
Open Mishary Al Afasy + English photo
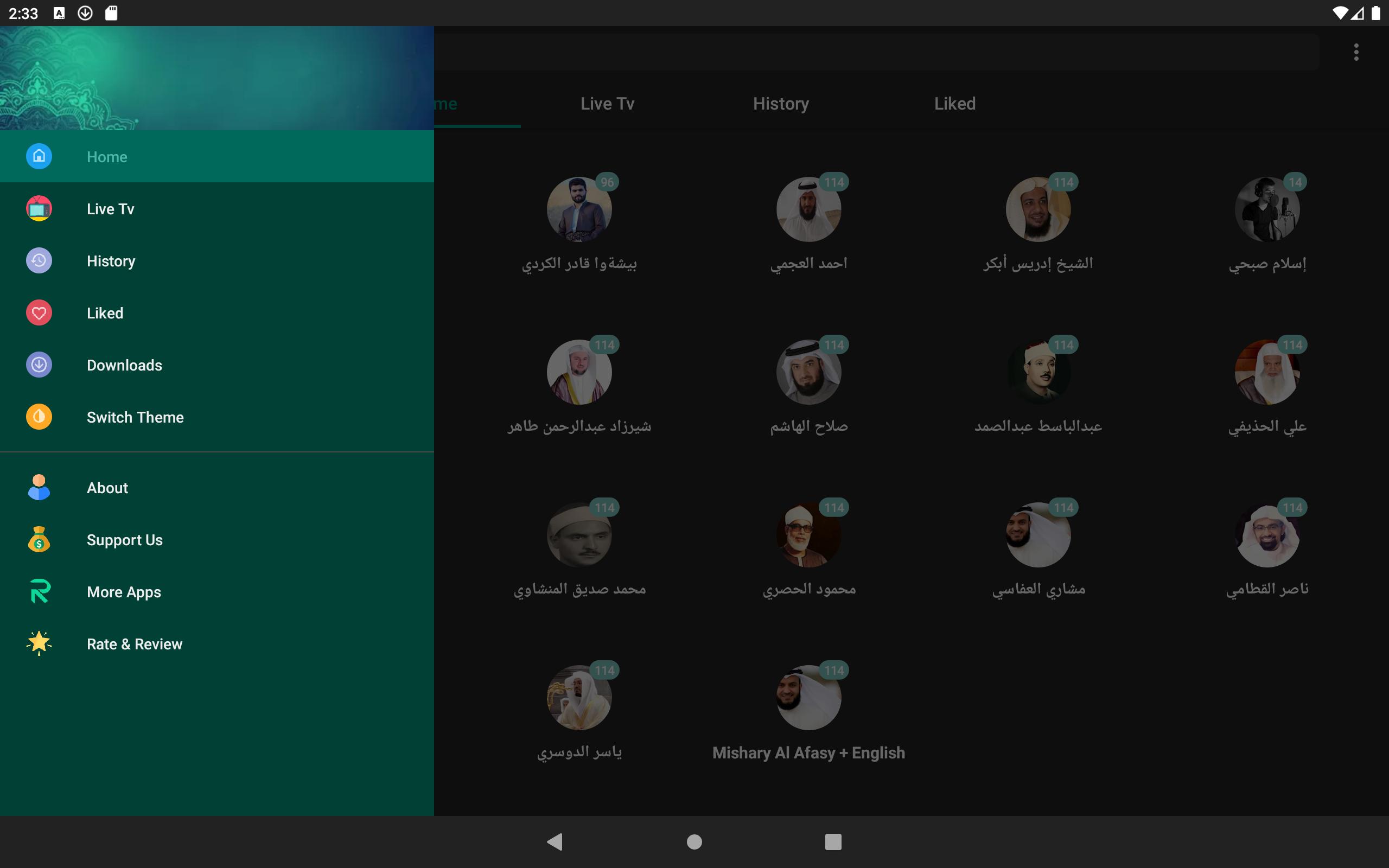809,698
